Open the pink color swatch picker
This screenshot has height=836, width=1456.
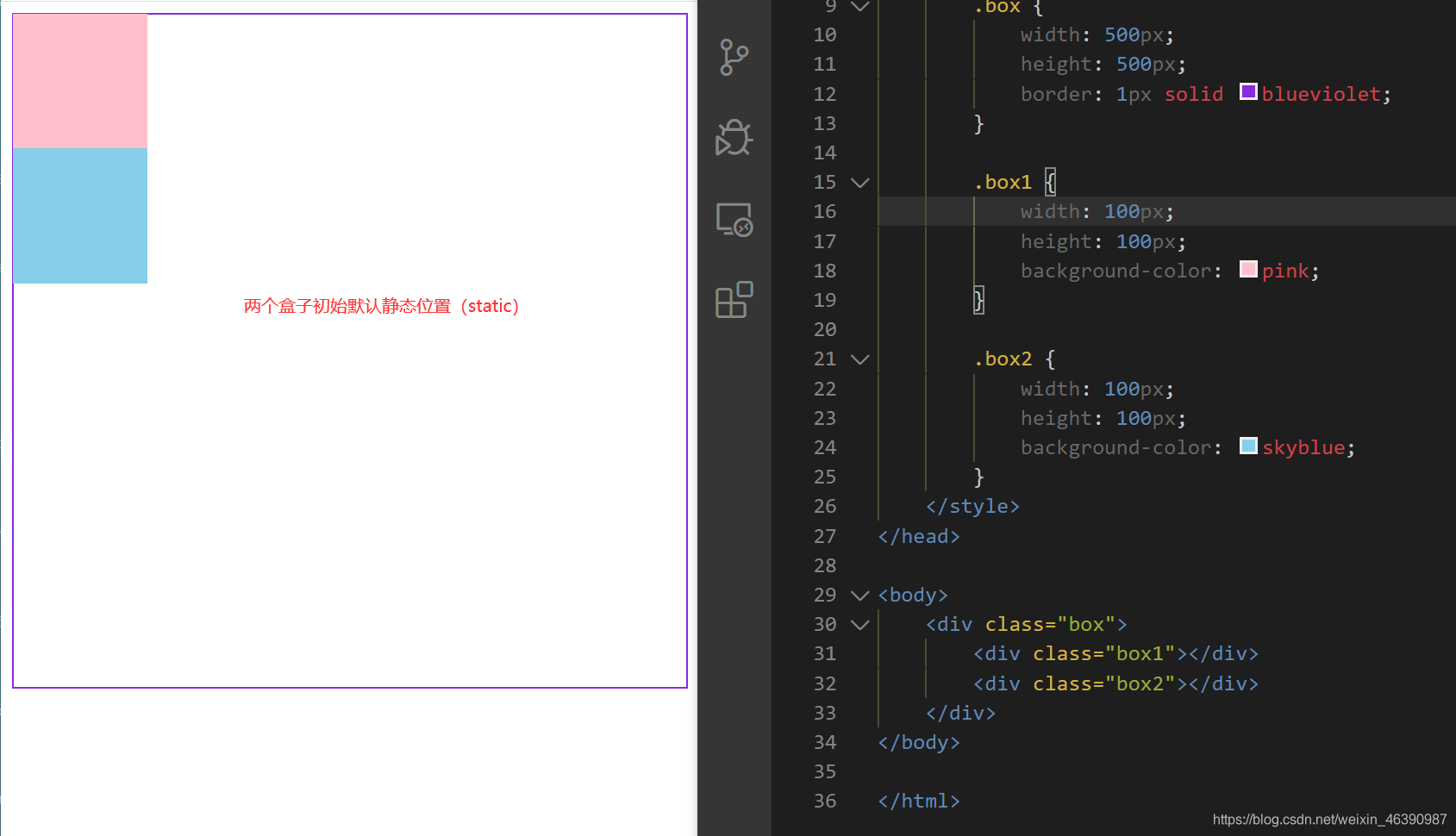pyautogui.click(x=1248, y=269)
